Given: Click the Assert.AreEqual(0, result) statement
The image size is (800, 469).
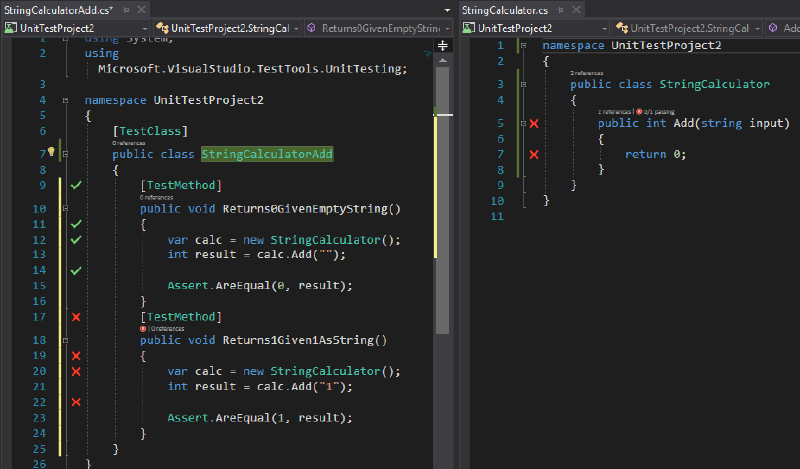Looking at the screenshot, I should tap(260, 286).
